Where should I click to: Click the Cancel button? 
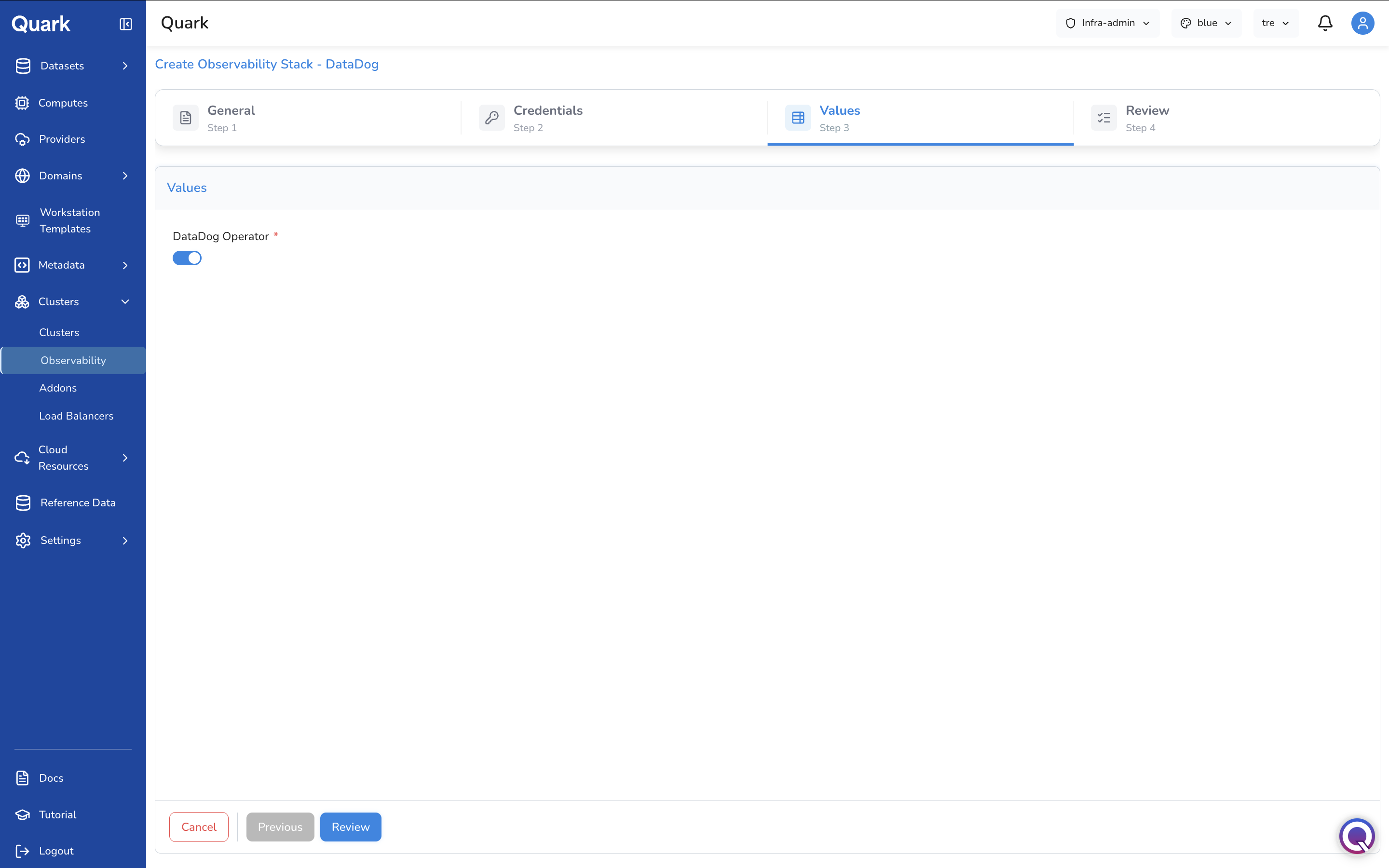[199, 827]
